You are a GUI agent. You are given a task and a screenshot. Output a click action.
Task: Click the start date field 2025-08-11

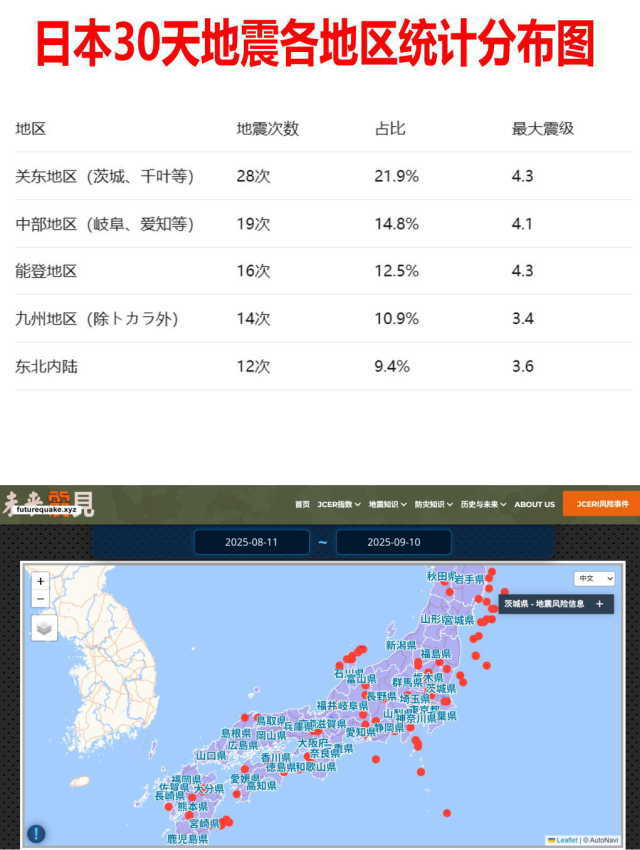click(x=251, y=542)
